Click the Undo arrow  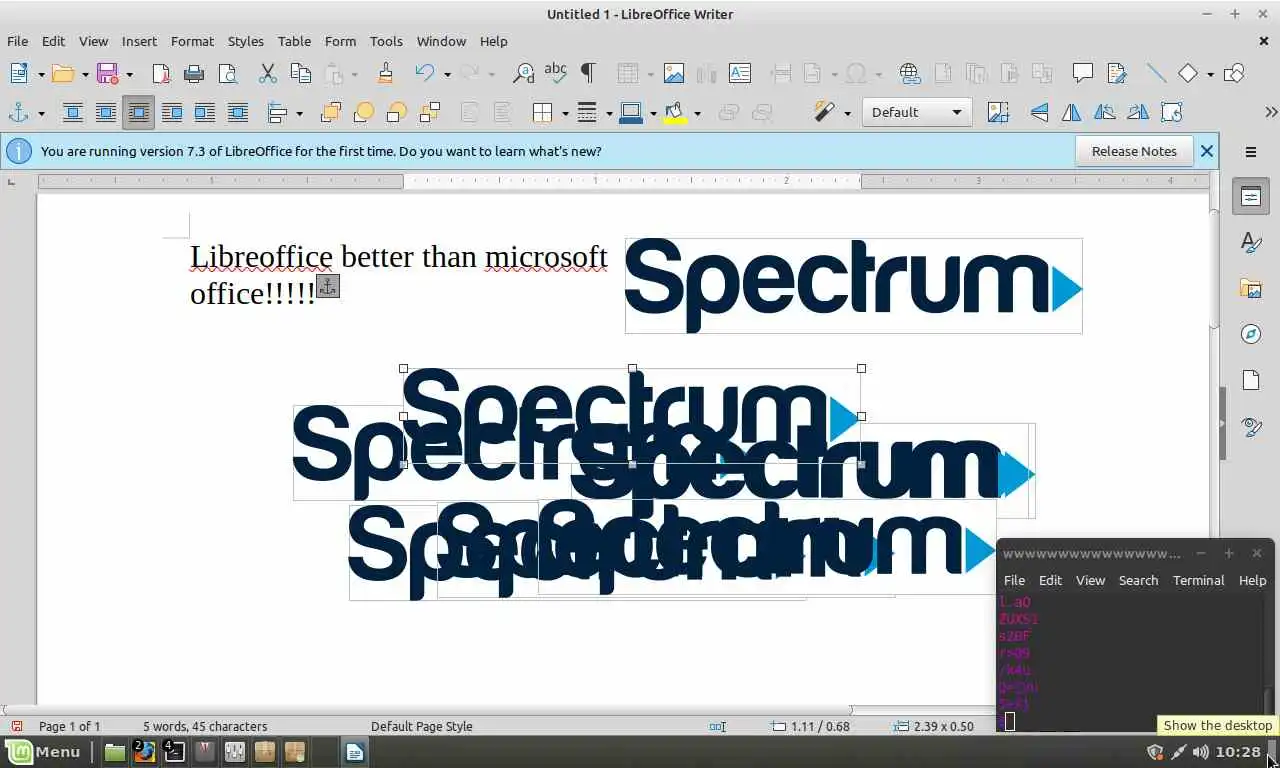[425, 73]
